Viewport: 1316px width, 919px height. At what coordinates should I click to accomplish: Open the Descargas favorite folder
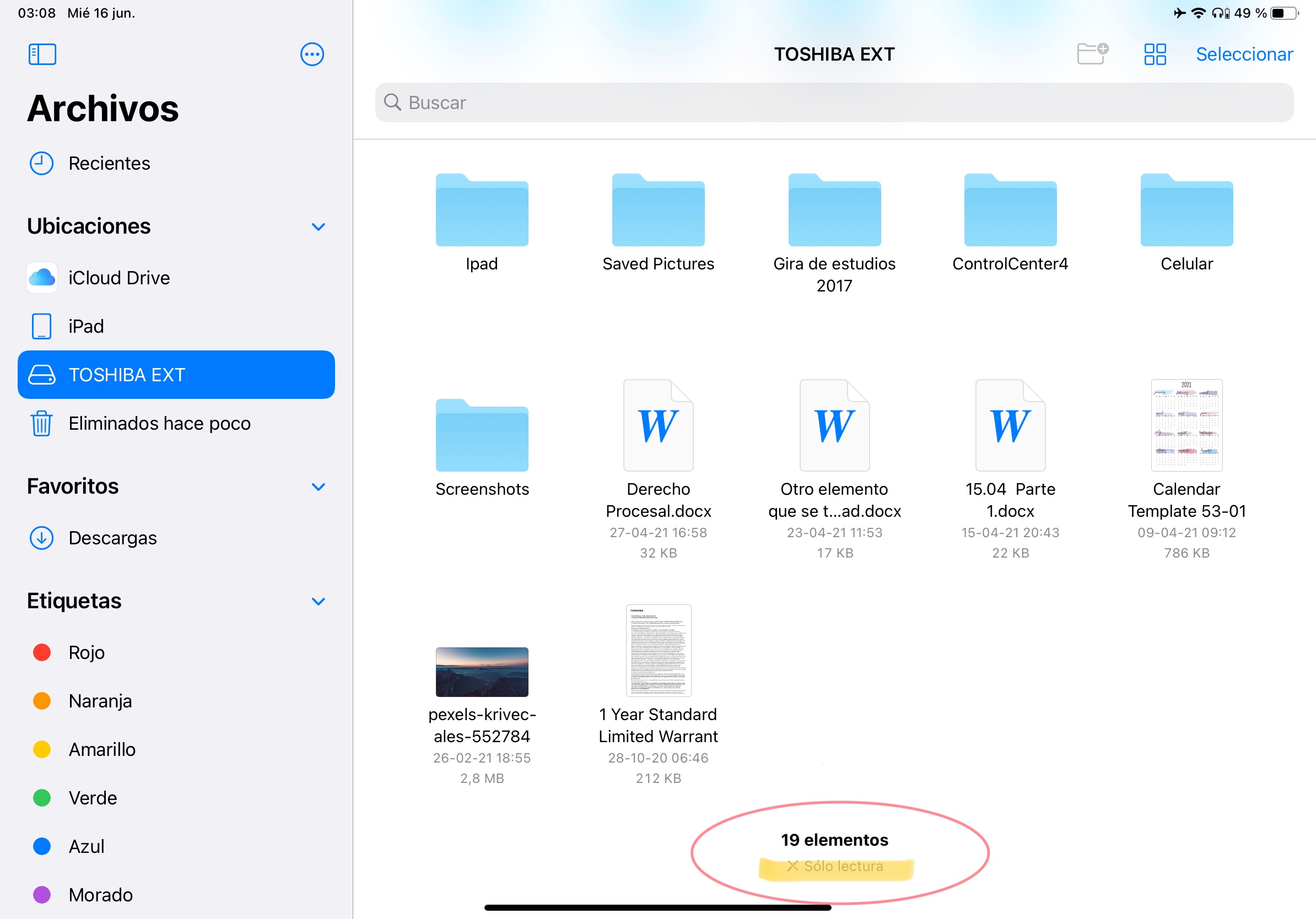112,538
